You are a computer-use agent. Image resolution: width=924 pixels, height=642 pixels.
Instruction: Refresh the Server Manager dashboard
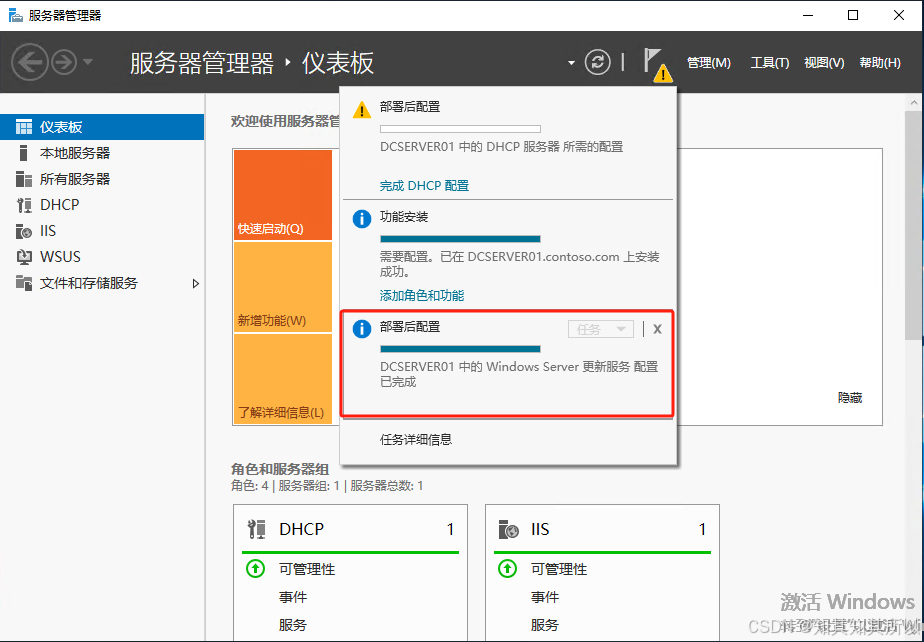[x=598, y=62]
